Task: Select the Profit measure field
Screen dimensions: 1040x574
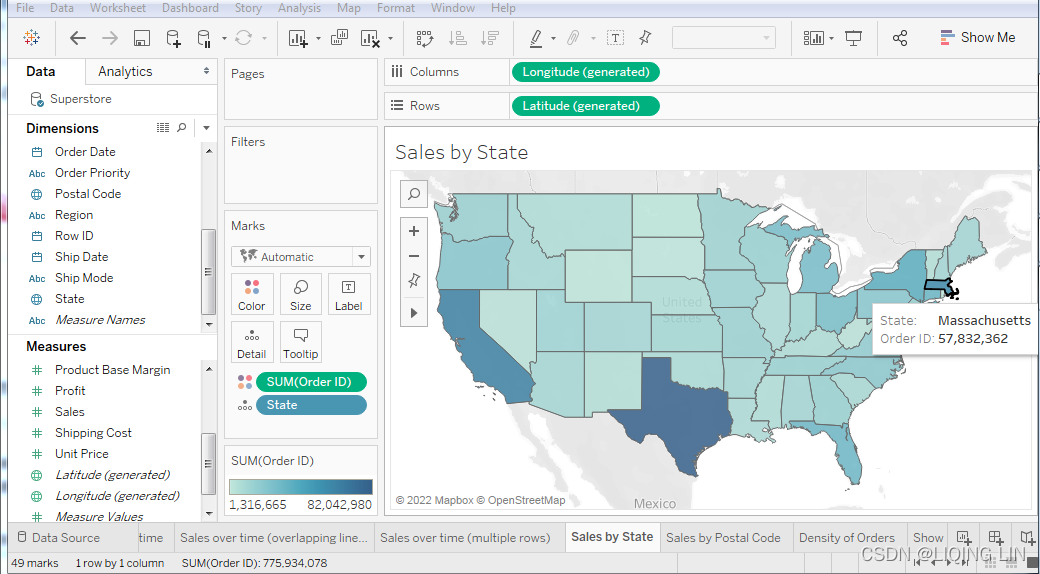Action: (x=70, y=391)
